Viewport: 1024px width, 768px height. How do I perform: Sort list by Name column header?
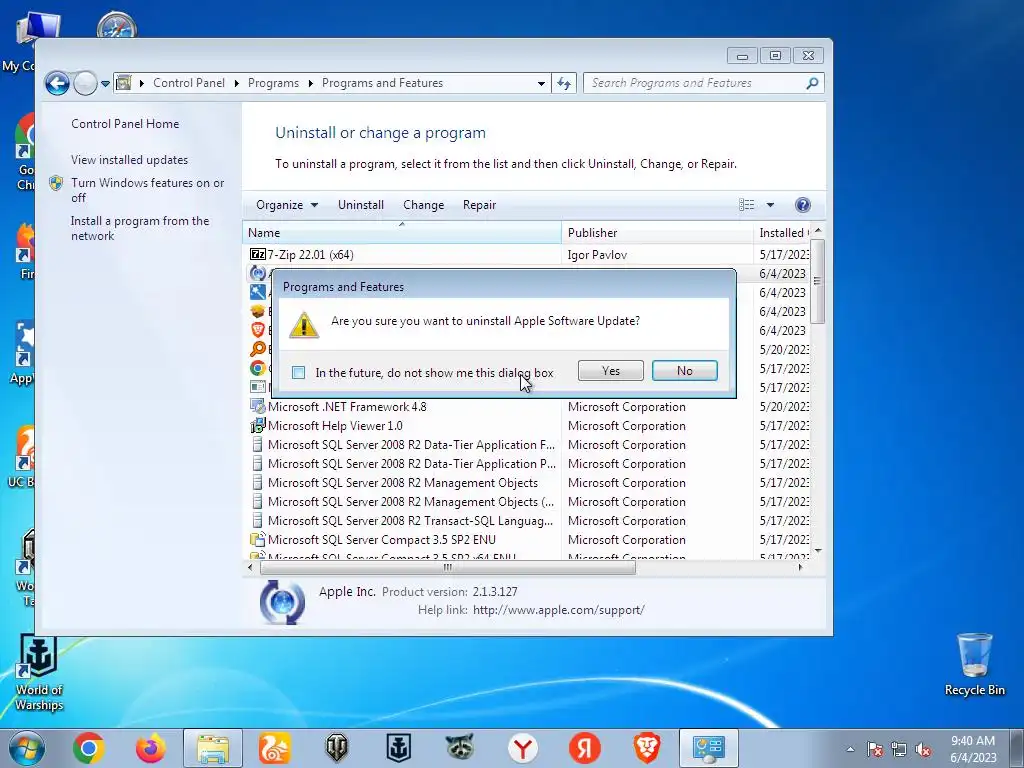point(402,232)
